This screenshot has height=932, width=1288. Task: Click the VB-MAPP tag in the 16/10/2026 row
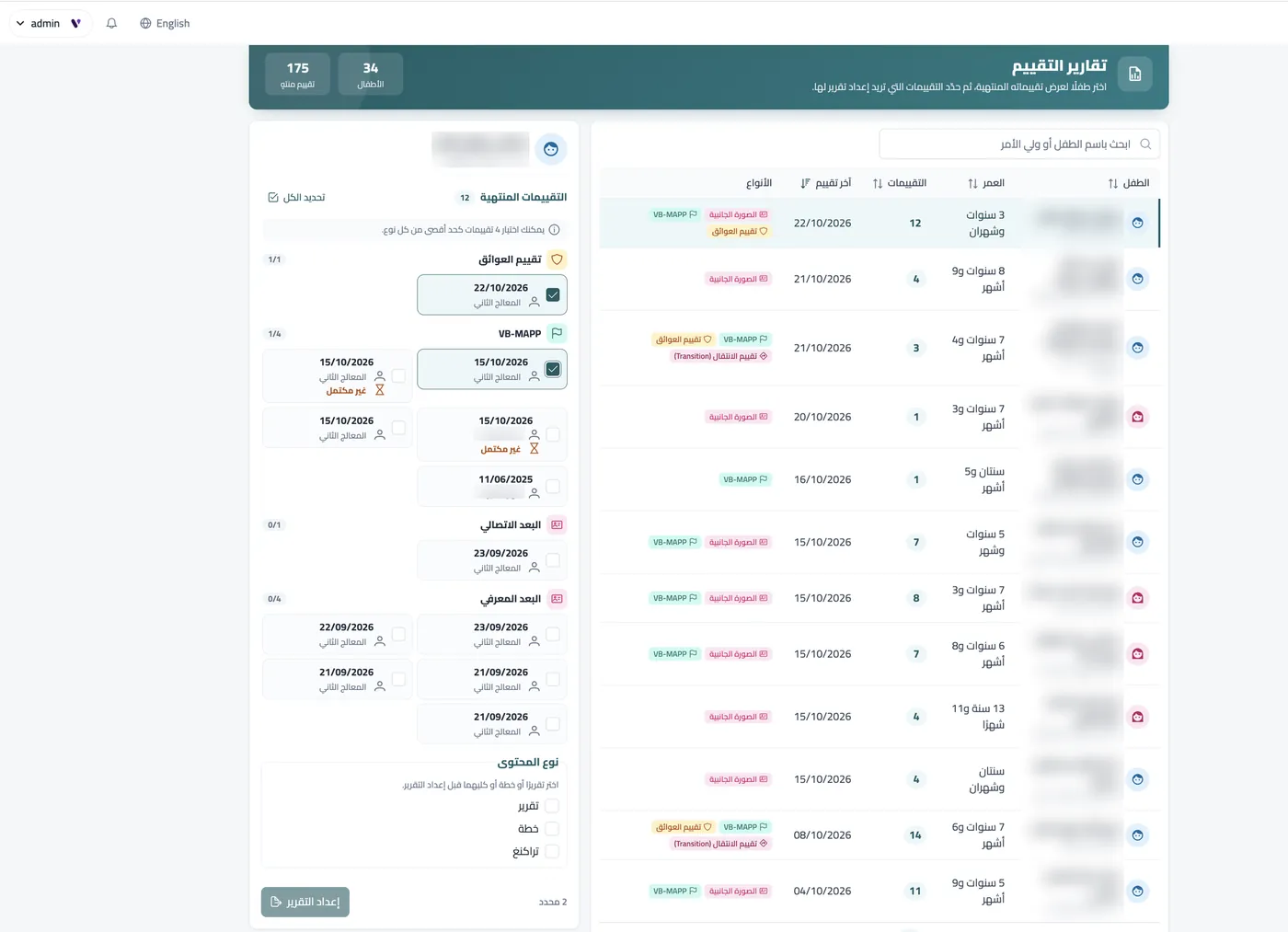(x=745, y=480)
